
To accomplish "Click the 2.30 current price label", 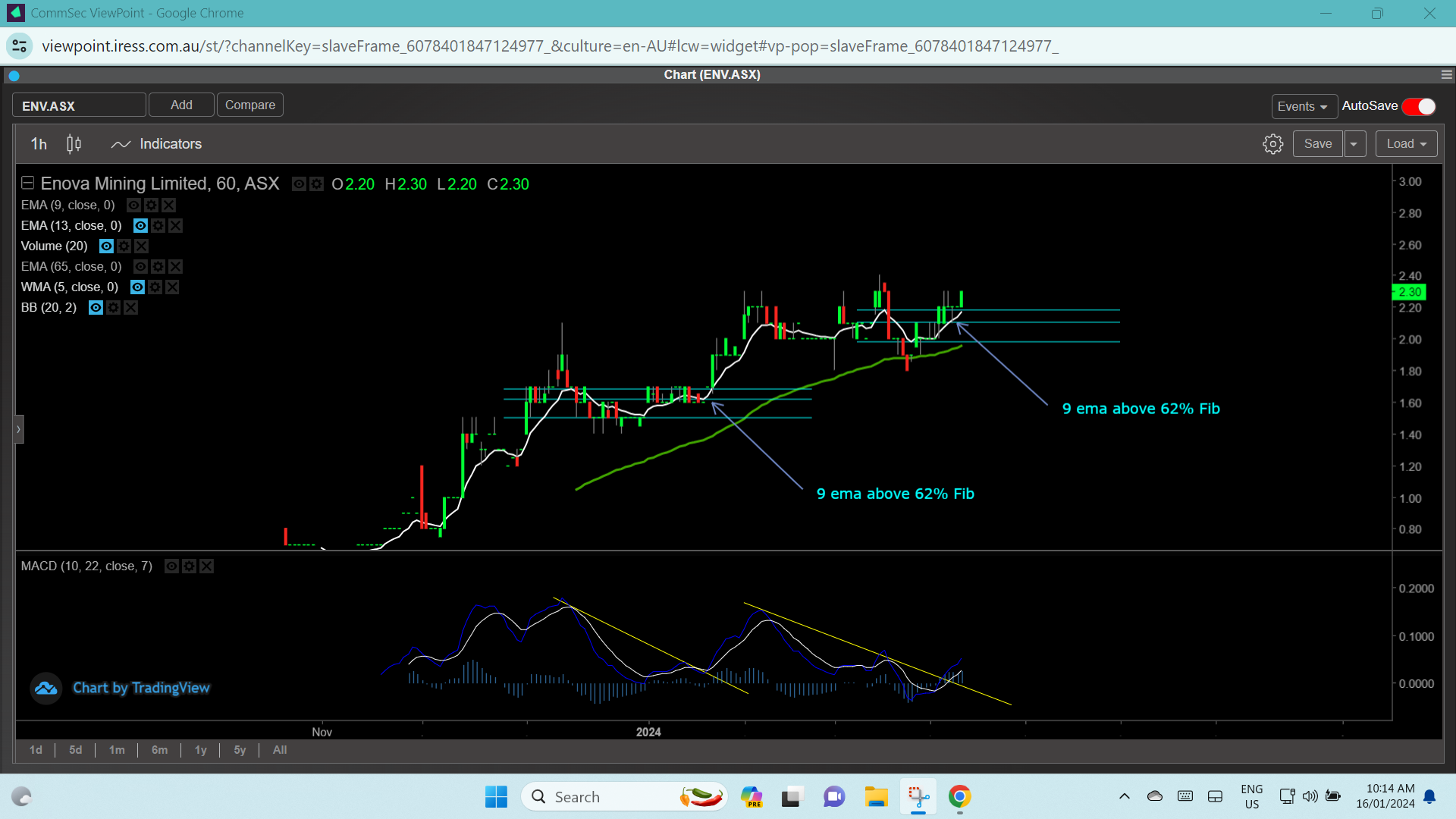I will click(1409, 293).
